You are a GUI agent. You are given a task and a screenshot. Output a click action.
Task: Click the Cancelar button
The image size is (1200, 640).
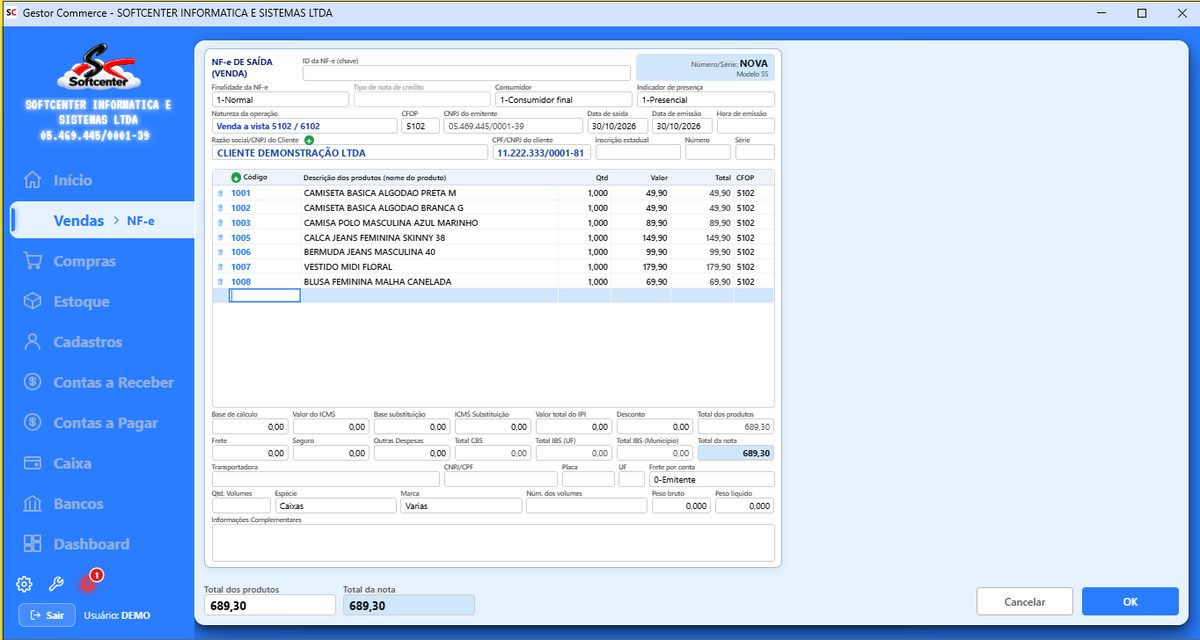pyautogui.click(x=1024, y=602)
